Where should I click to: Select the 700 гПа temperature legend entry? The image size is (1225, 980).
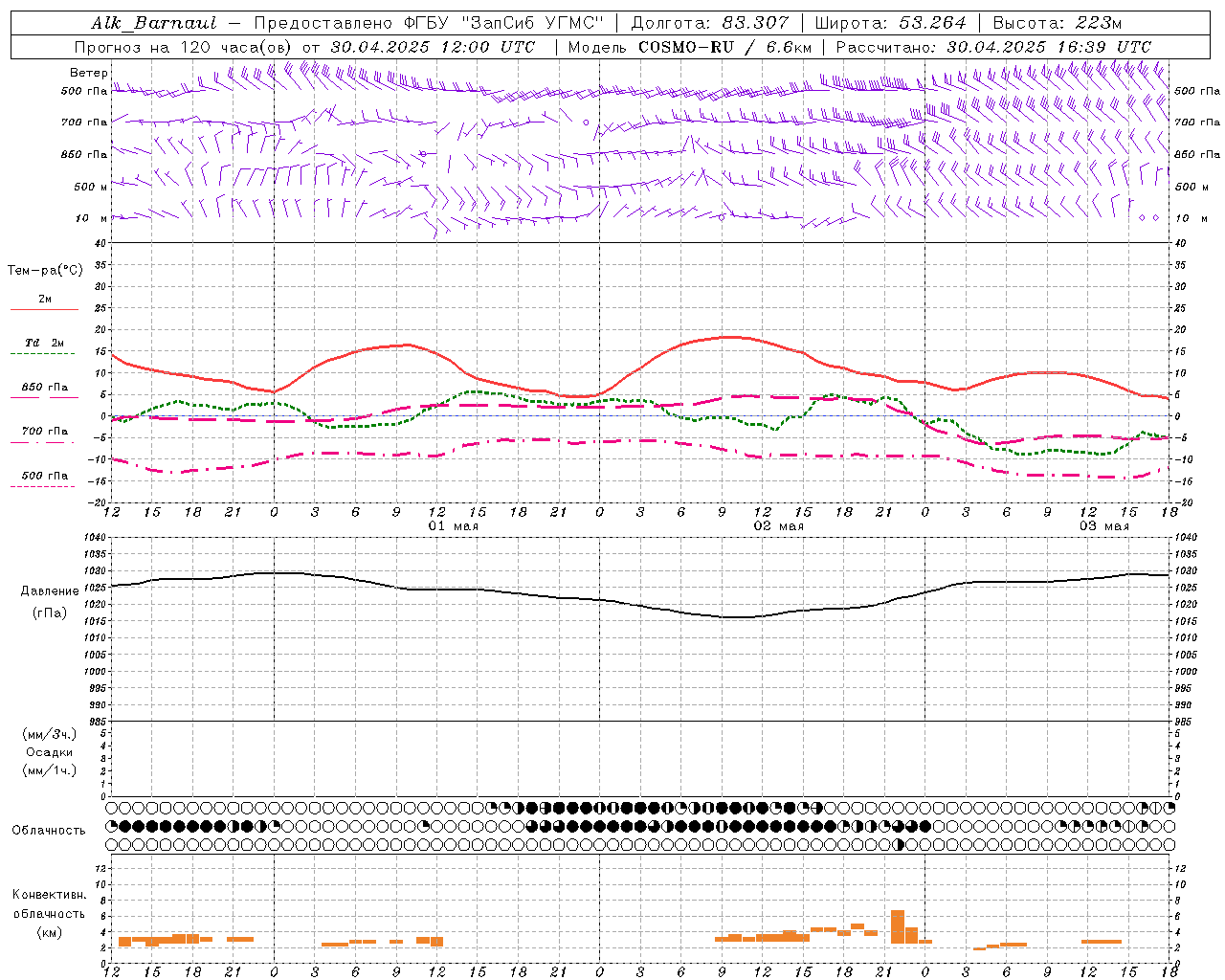click(x=45, y=432)
